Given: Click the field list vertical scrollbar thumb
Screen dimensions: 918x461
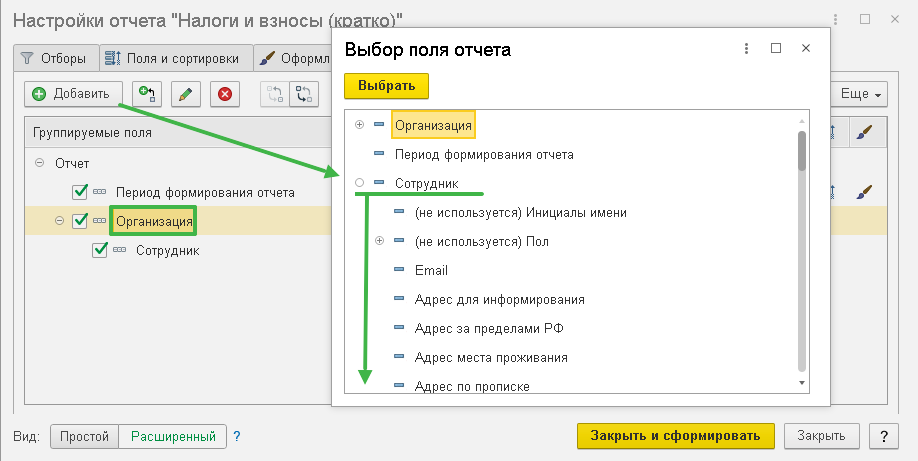Looking at the screenshot, I should (x=802, y=151).
